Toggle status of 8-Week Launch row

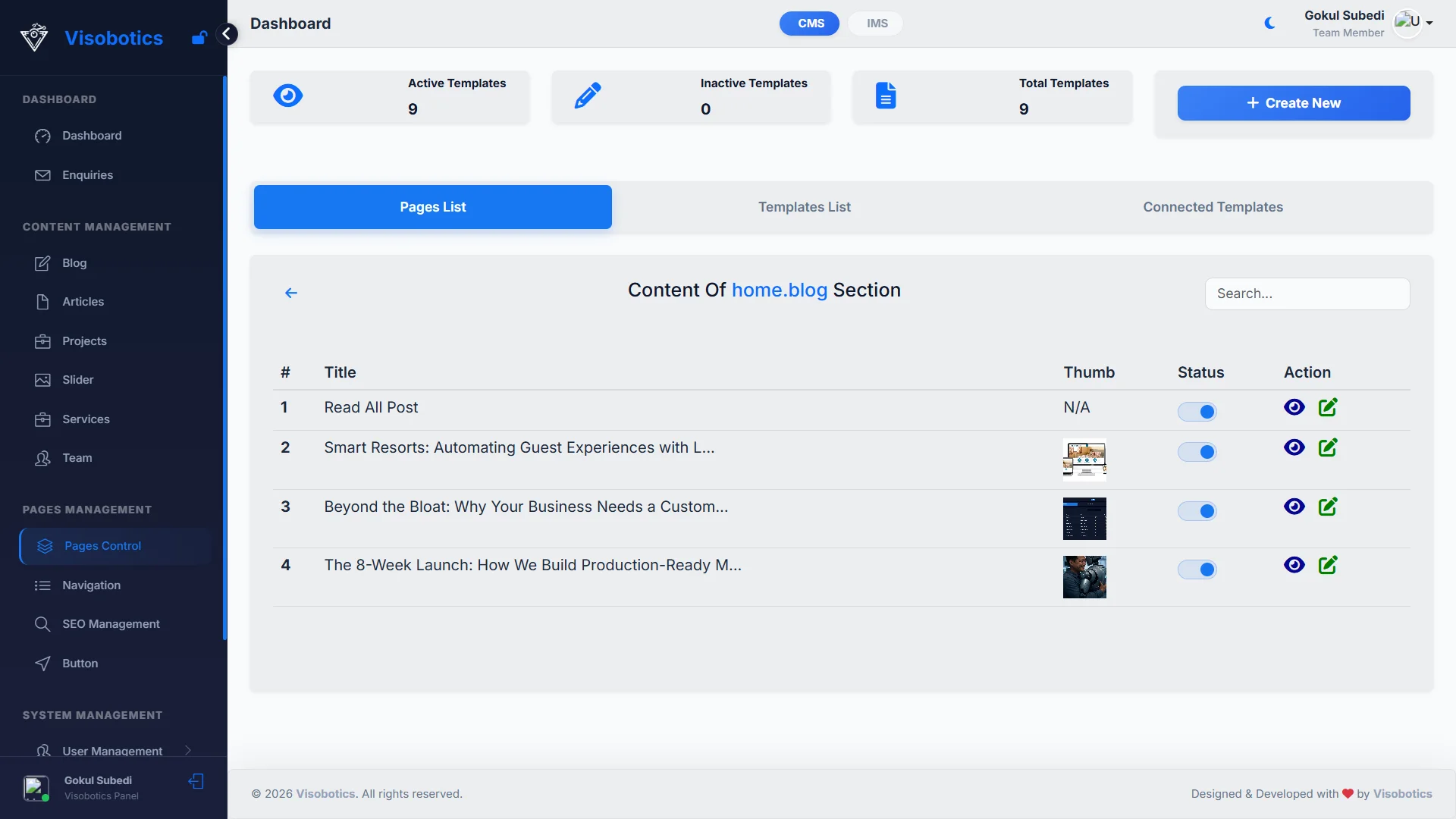[1197, 570]
